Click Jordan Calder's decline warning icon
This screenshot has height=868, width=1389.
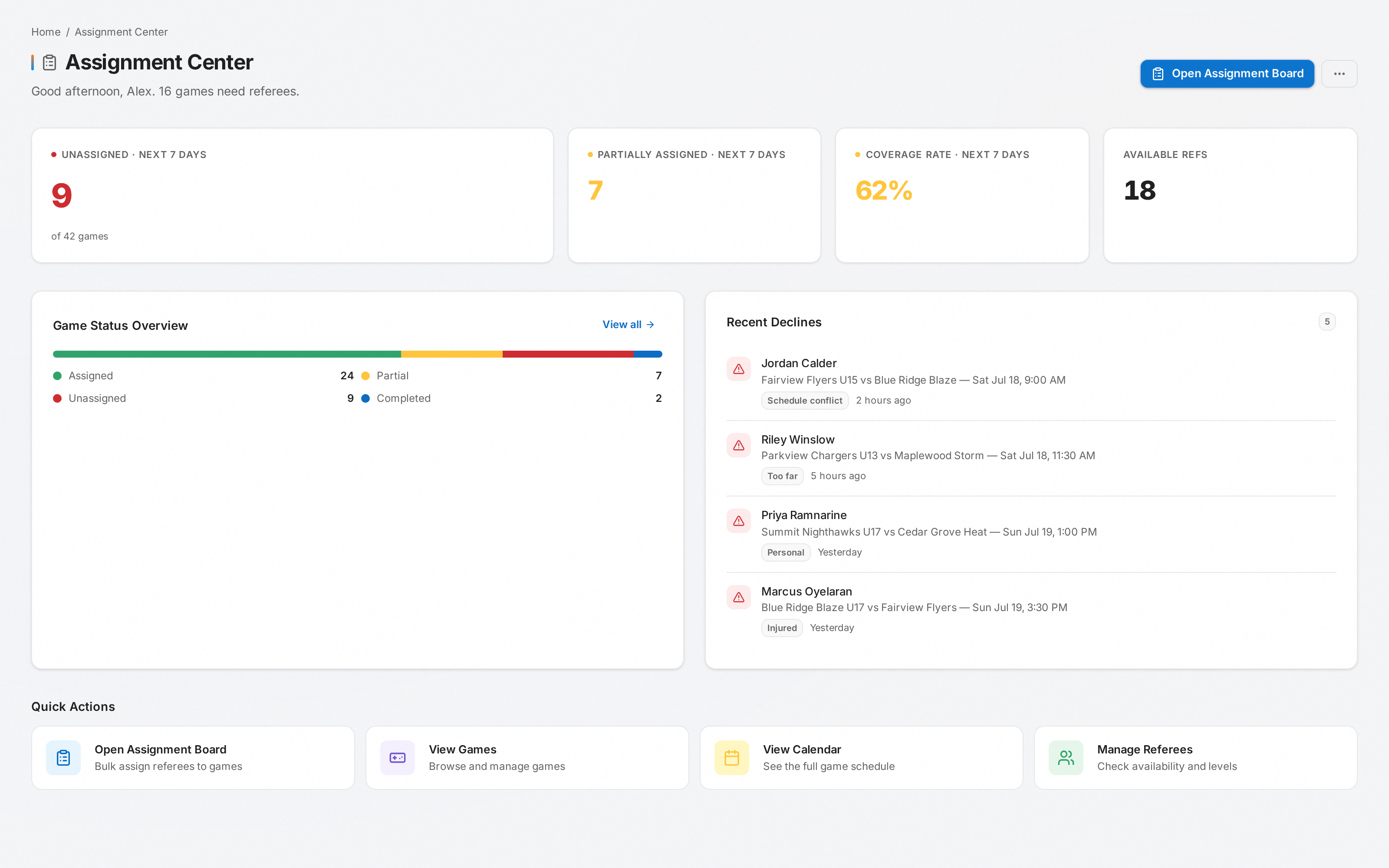(x=739, y=369)
